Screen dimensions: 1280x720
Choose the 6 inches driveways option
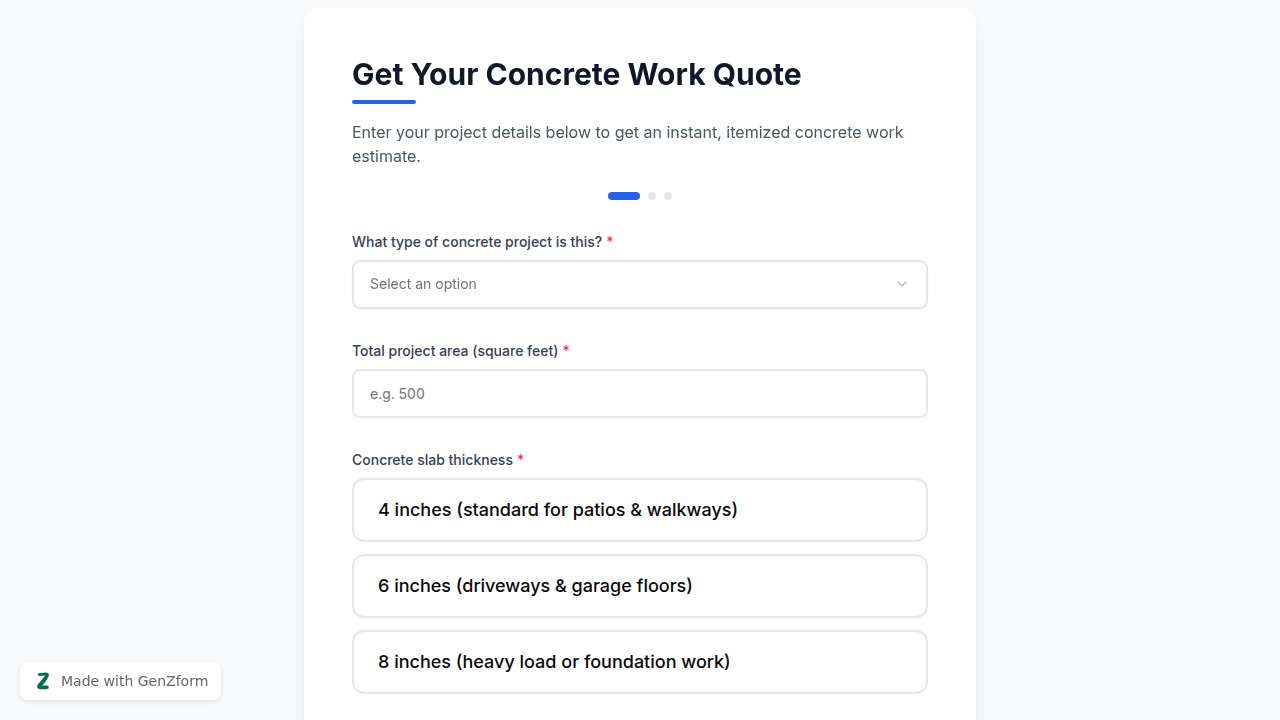pos(639,586)
